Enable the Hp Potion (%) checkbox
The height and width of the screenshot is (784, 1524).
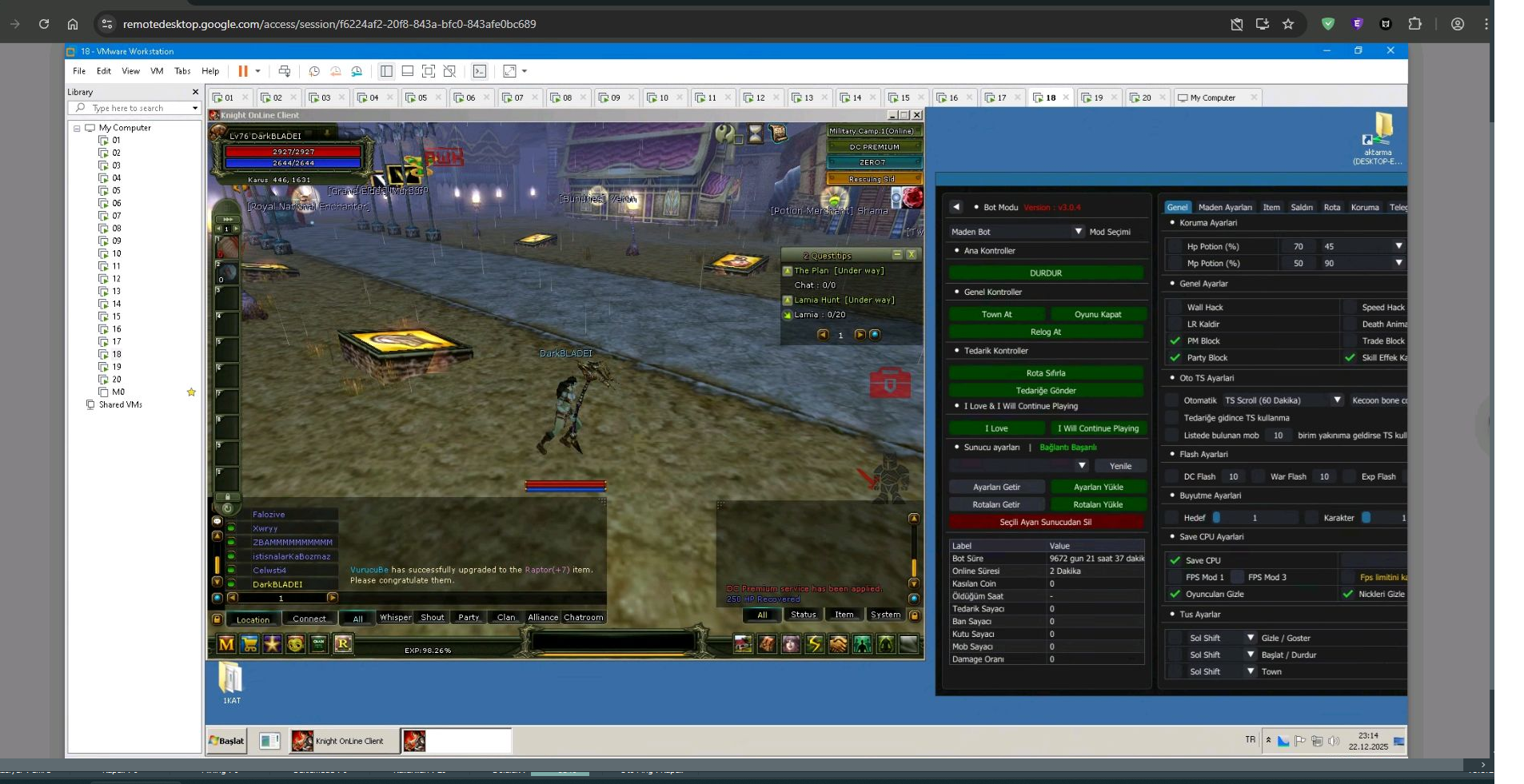tap(1175, 246)
